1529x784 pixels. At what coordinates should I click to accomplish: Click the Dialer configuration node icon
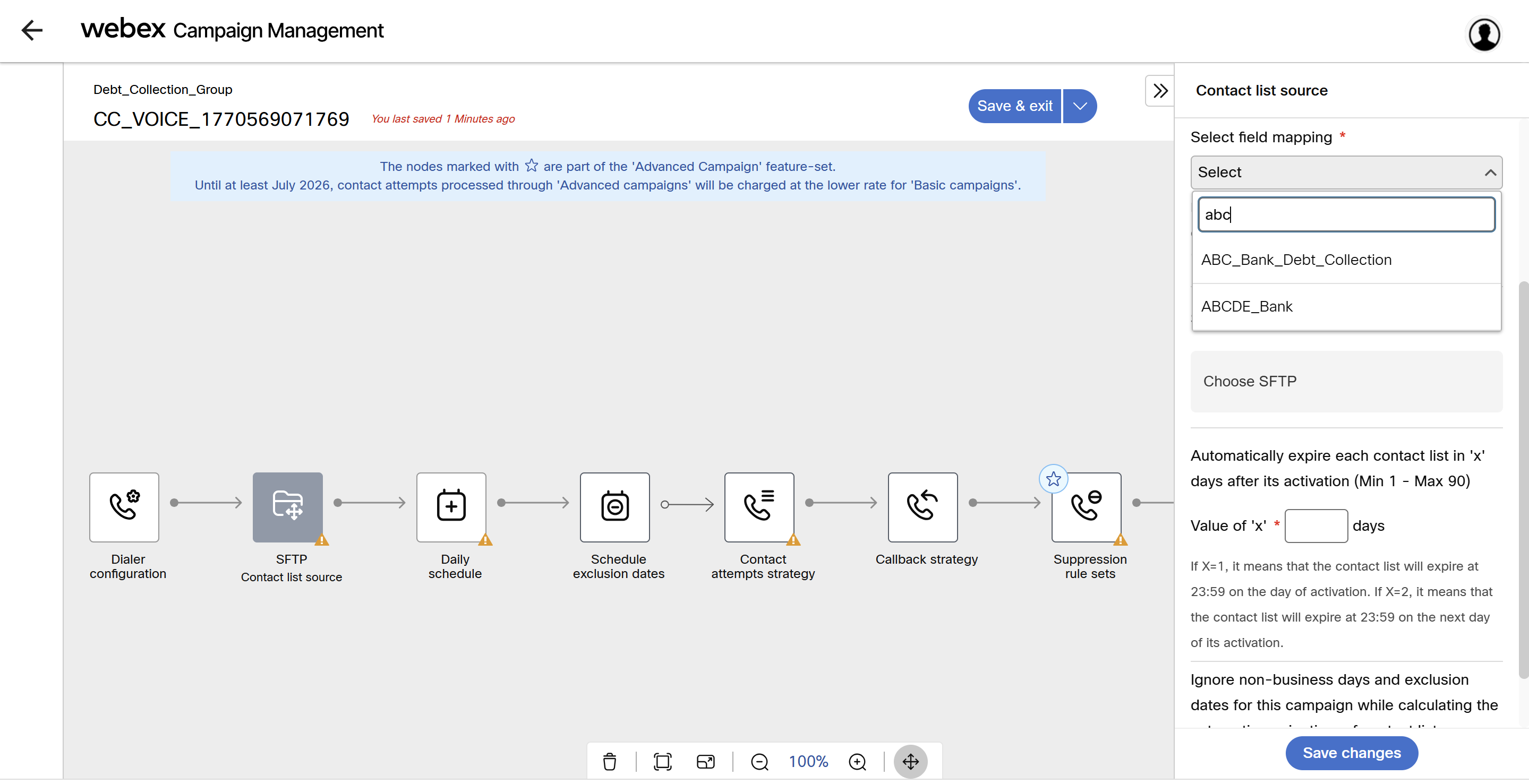point(124,506)
